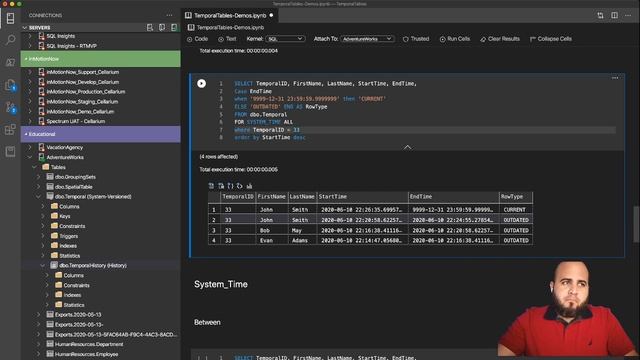
Task: Collapse the AdventureWorks server node
Action: pos(30,157)
